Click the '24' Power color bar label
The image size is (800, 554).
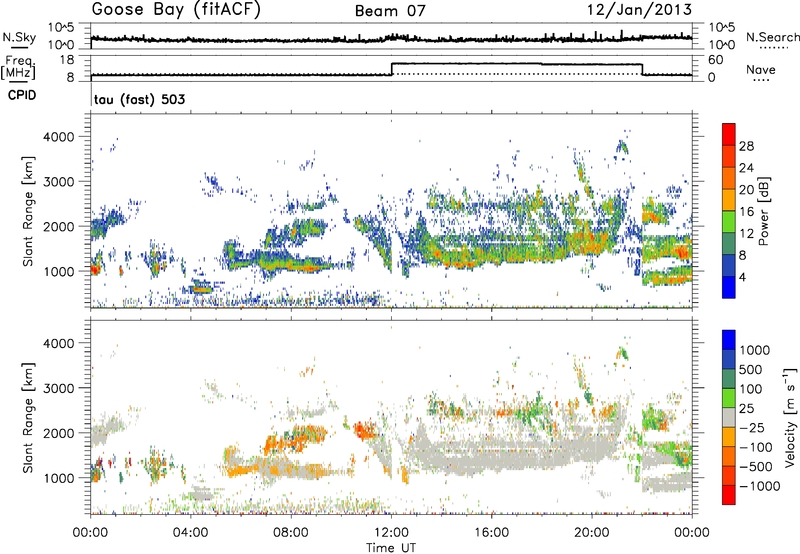pyautogui.click(x=746, y=168)
